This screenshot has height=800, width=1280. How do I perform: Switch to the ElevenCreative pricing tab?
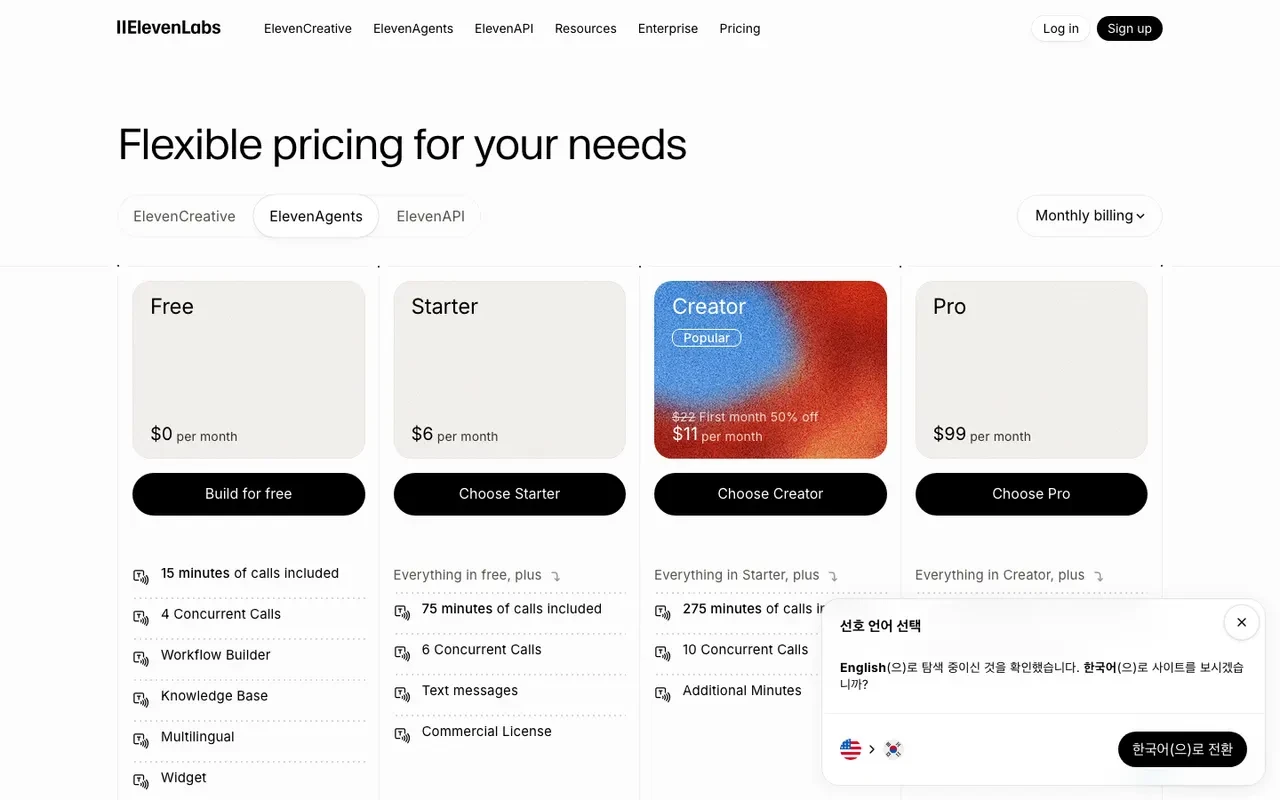184,216
